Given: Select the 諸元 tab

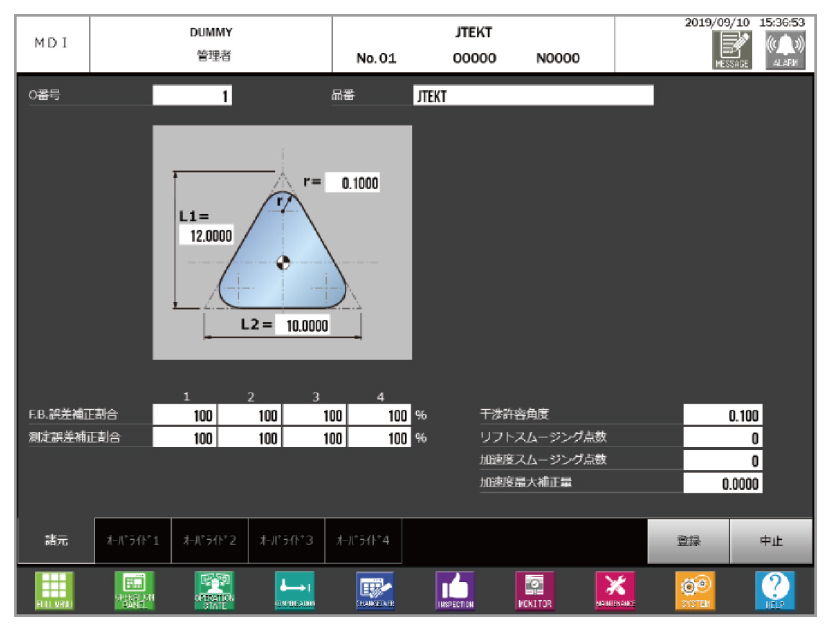Looking at the screenshot, I should (x=56, y=540).
